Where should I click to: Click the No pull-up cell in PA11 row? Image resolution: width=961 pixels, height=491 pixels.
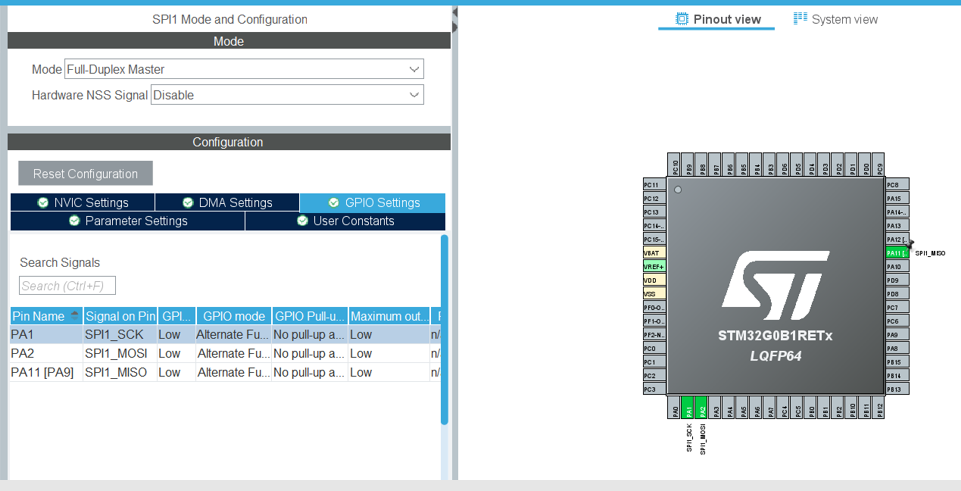(310, 372)
